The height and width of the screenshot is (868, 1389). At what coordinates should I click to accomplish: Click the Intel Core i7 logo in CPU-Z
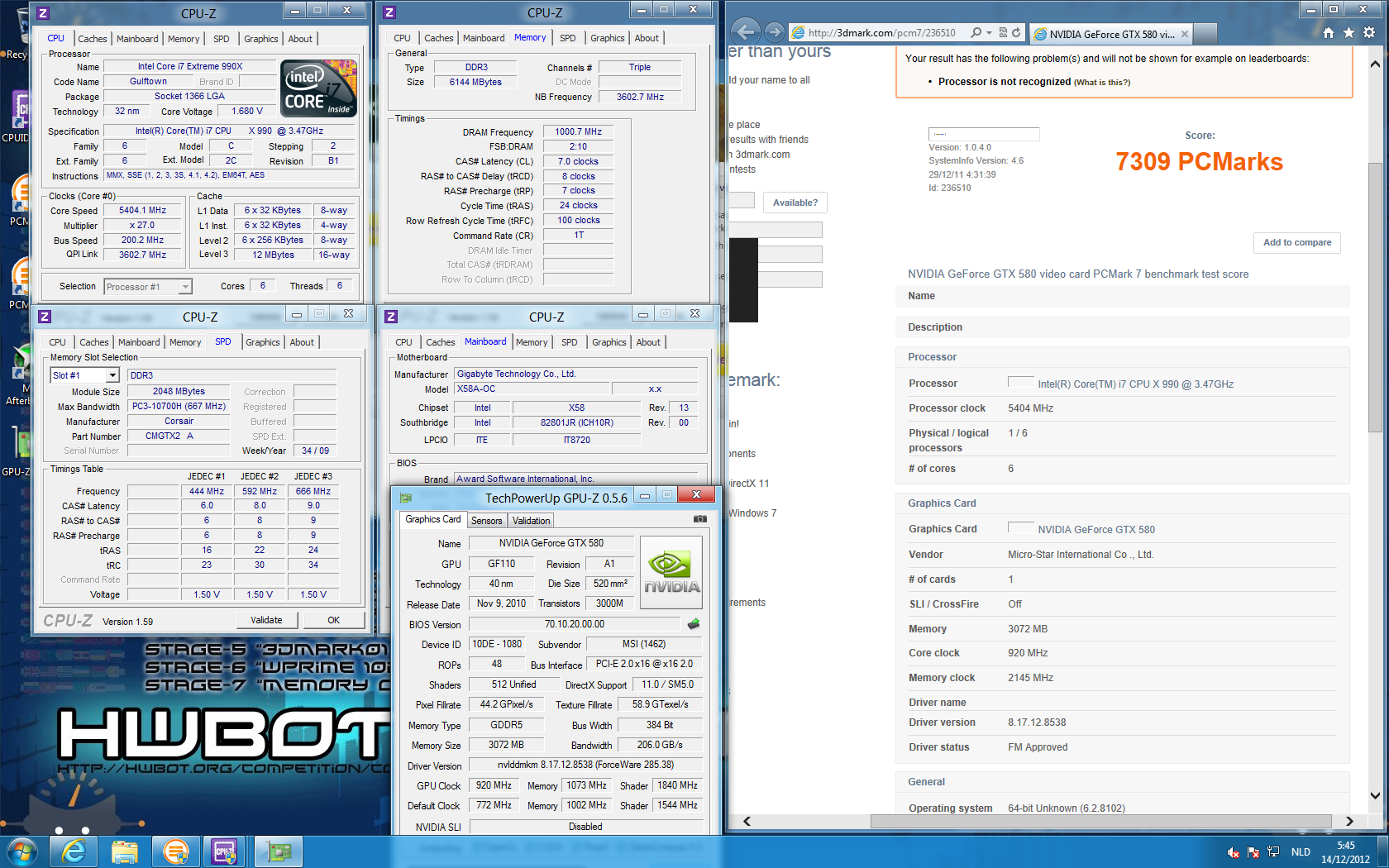[318, 87]
